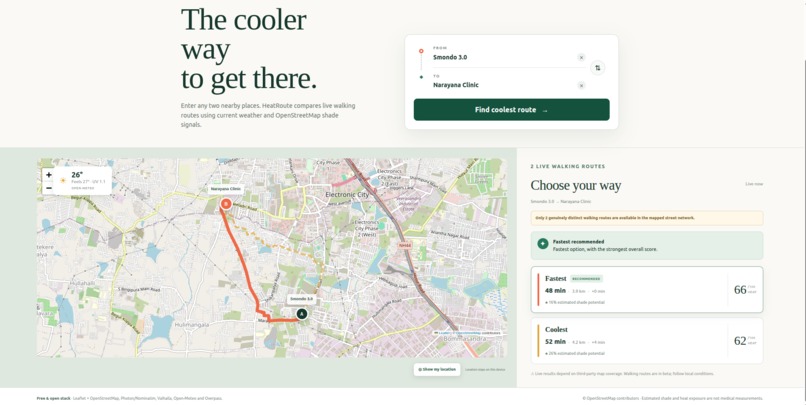Viewport: 806px width, 405px height.
Task: Open the OpenStreetMap attribution link on map
Action: click(x=467, y=333)
